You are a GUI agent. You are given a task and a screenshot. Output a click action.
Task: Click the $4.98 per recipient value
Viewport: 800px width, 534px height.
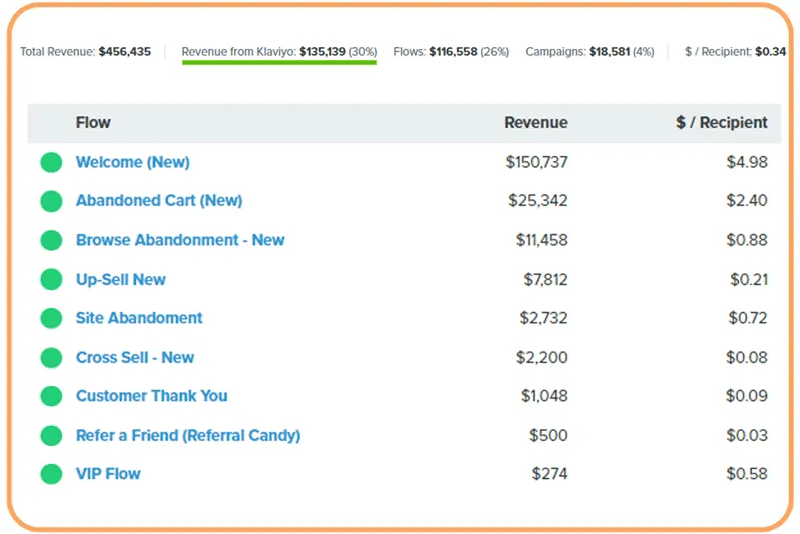click(747, 162)
